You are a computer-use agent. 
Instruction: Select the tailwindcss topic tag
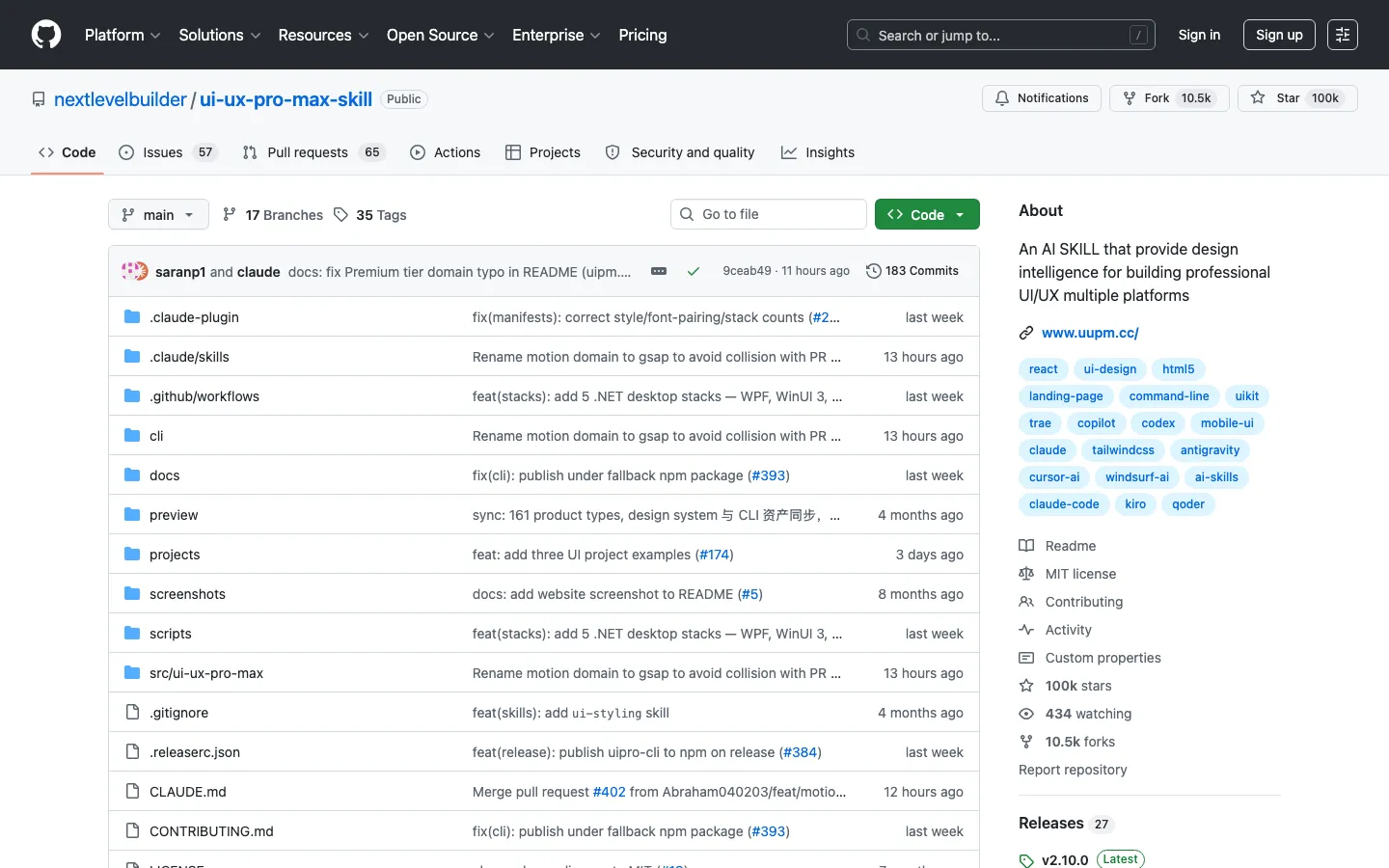coord(1123,450)
